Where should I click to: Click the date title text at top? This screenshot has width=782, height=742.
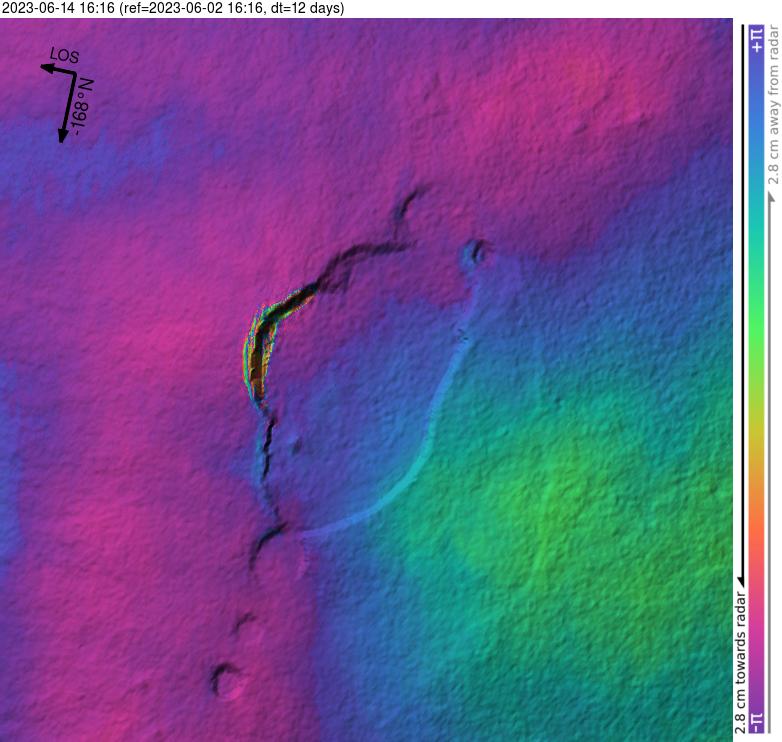[x=173, y=8]
